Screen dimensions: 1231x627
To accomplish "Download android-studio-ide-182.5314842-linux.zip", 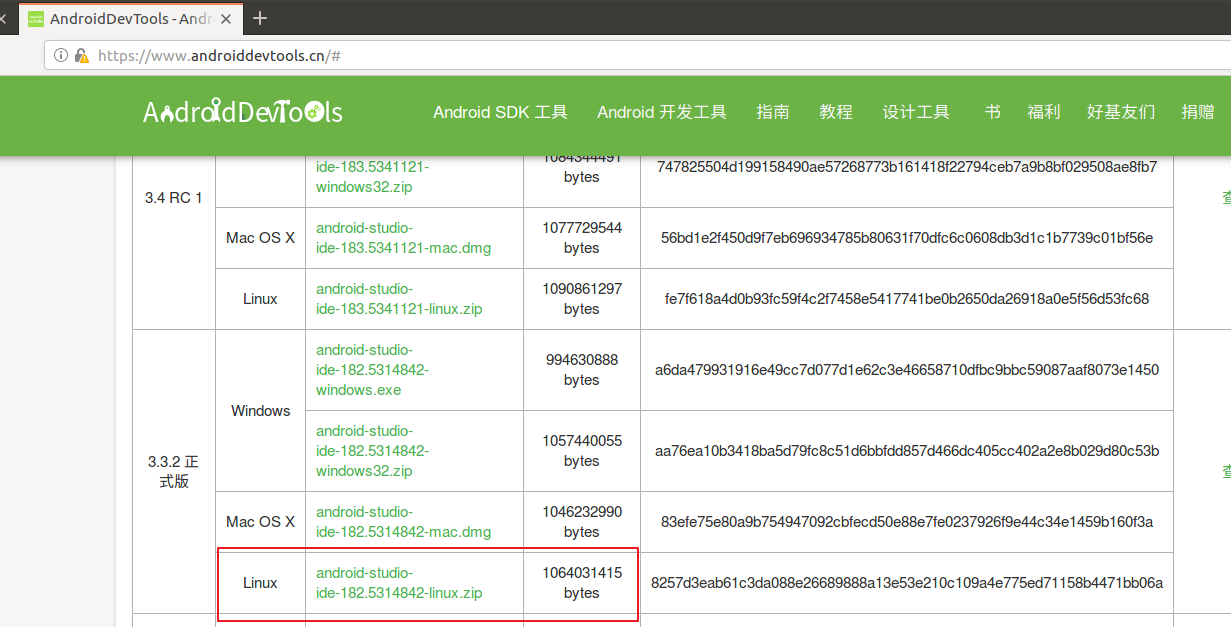I will (x=399, y=583).
